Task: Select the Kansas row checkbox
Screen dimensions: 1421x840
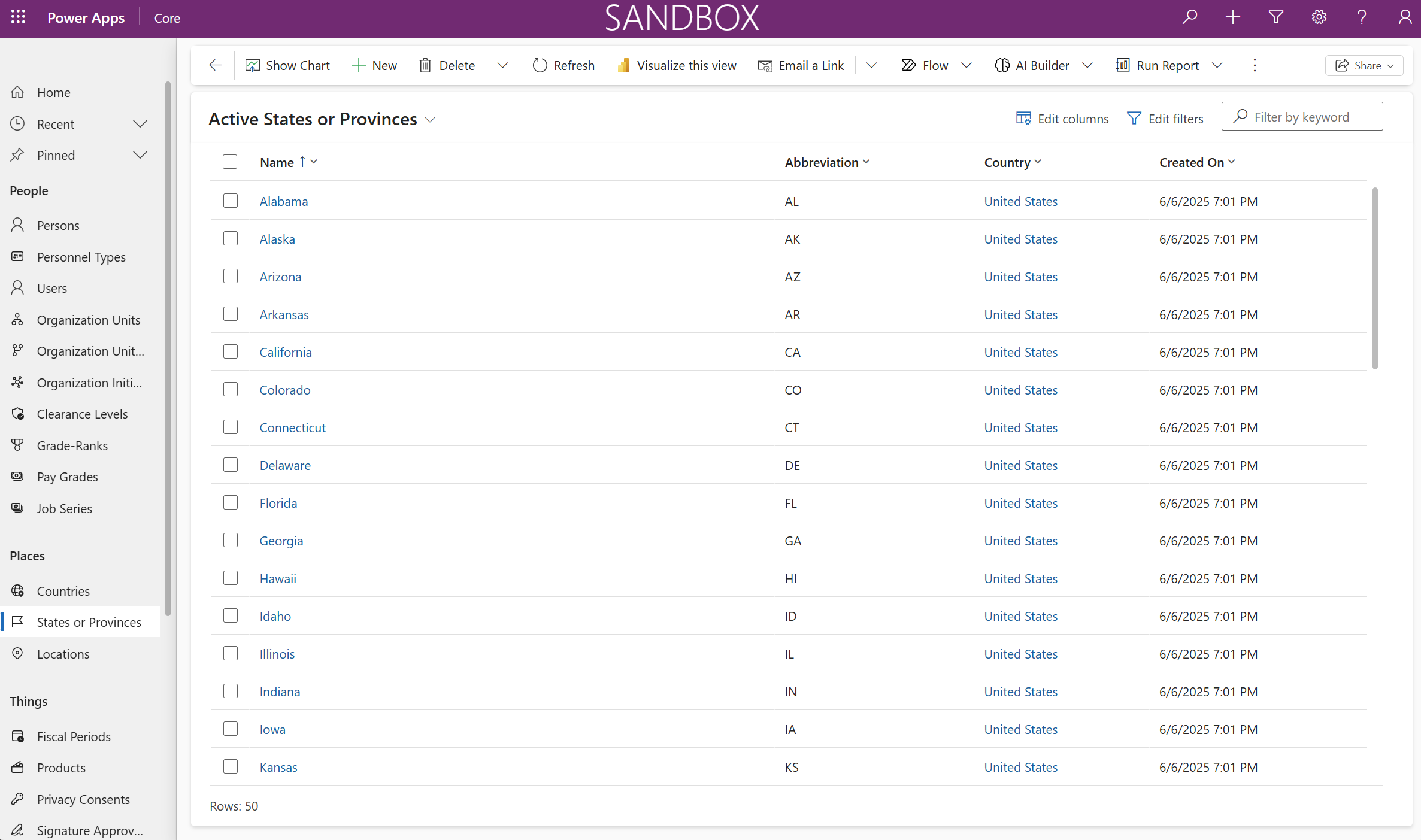Action: click(231, 766)
